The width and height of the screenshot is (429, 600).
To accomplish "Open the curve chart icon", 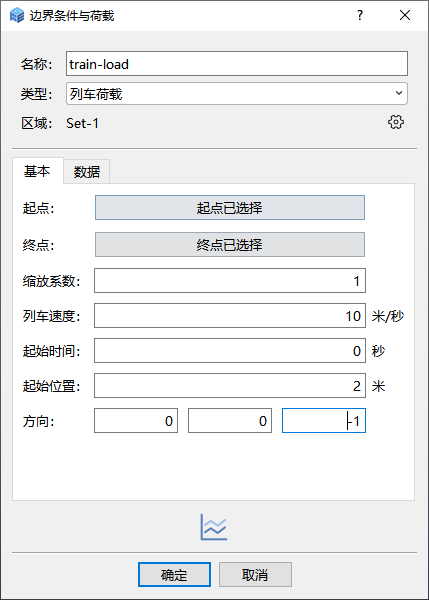I will pyautogui.click(x=214, y=527).
